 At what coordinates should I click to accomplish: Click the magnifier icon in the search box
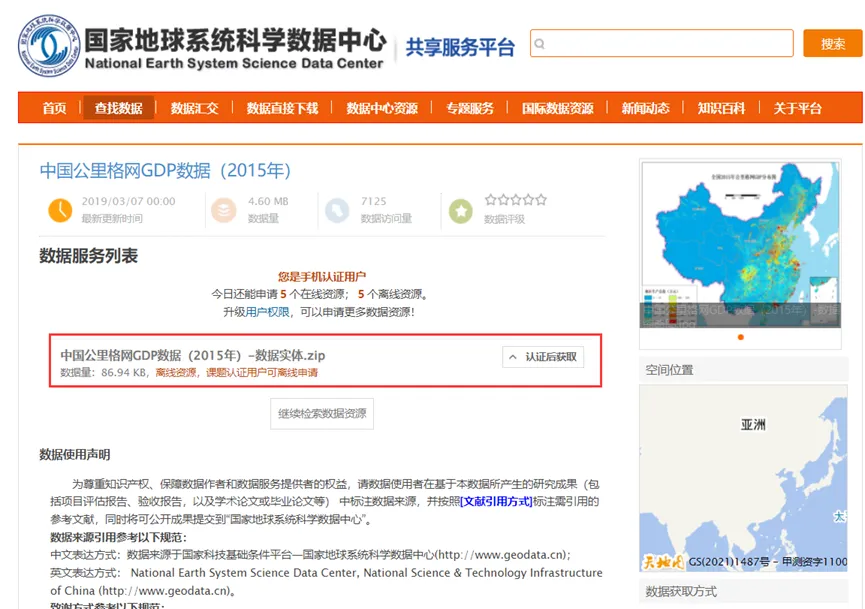tap(540, 44)
